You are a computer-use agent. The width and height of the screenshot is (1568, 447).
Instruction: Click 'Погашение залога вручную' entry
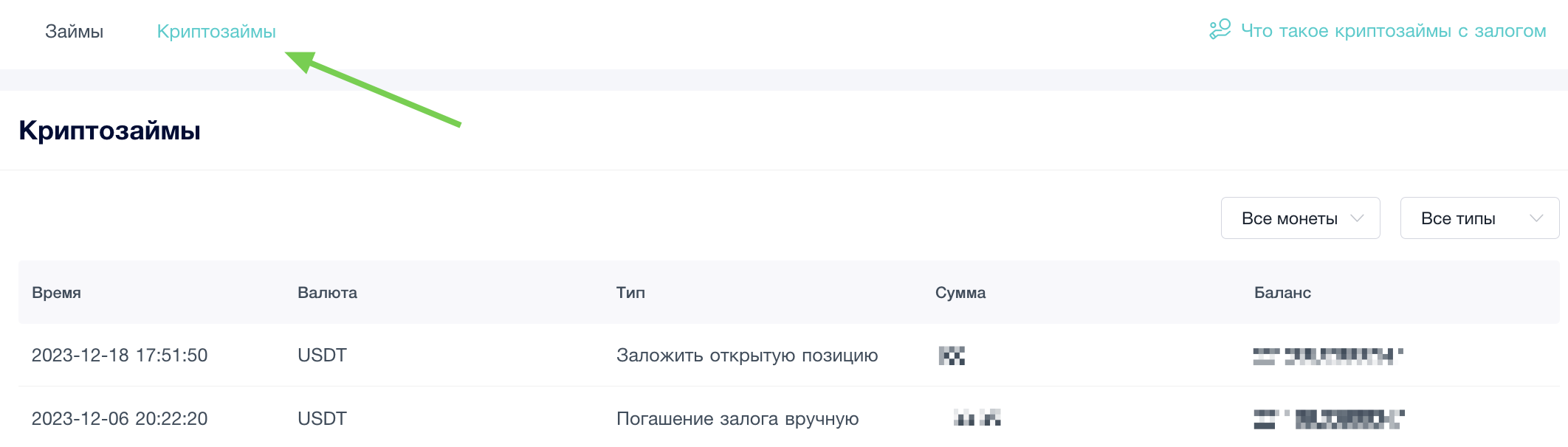tap(737, 419)
